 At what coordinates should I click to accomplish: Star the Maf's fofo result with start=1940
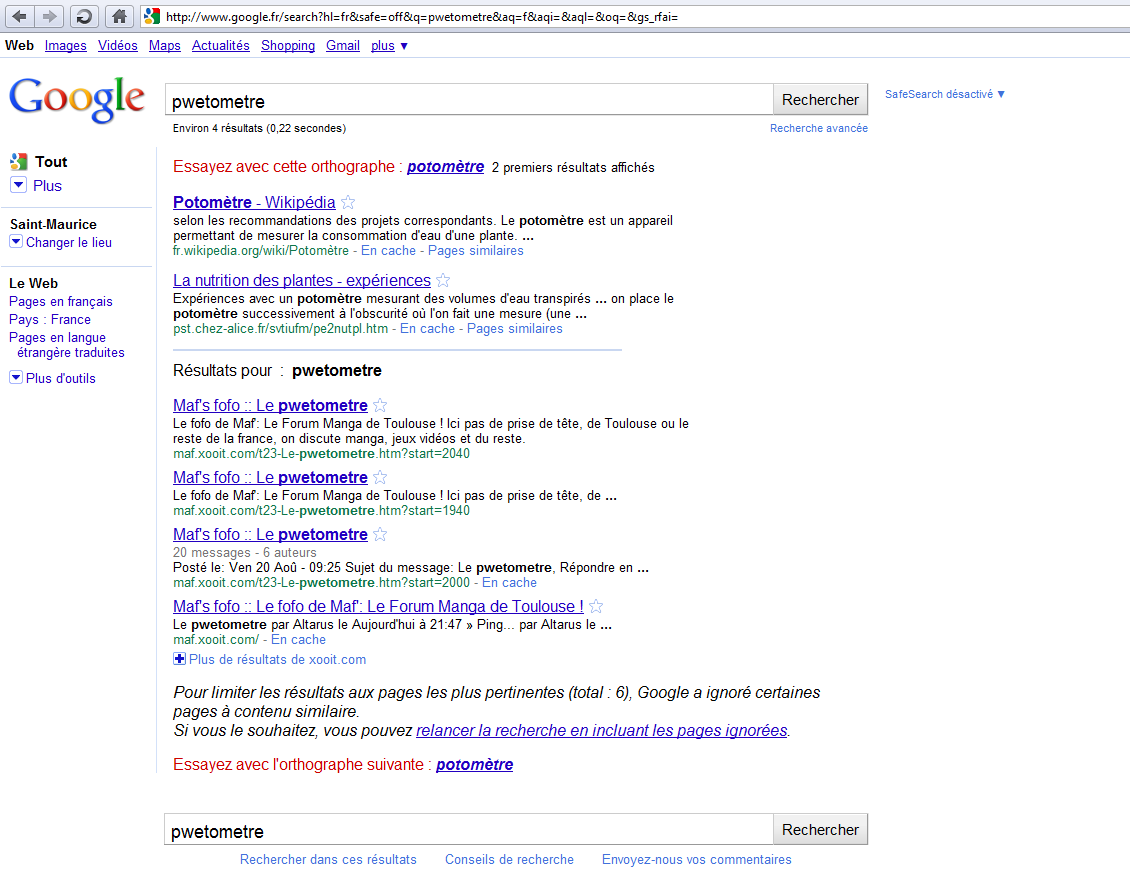381,478
